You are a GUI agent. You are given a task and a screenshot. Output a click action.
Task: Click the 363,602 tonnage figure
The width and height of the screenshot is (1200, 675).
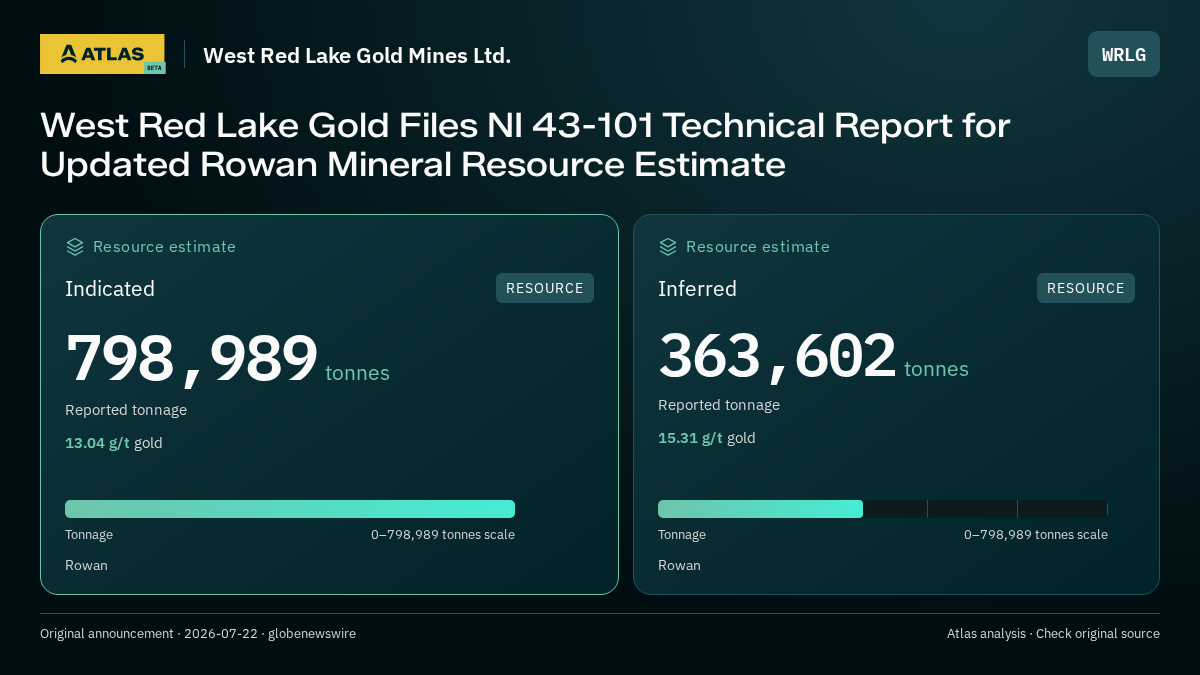click(777, 355)
